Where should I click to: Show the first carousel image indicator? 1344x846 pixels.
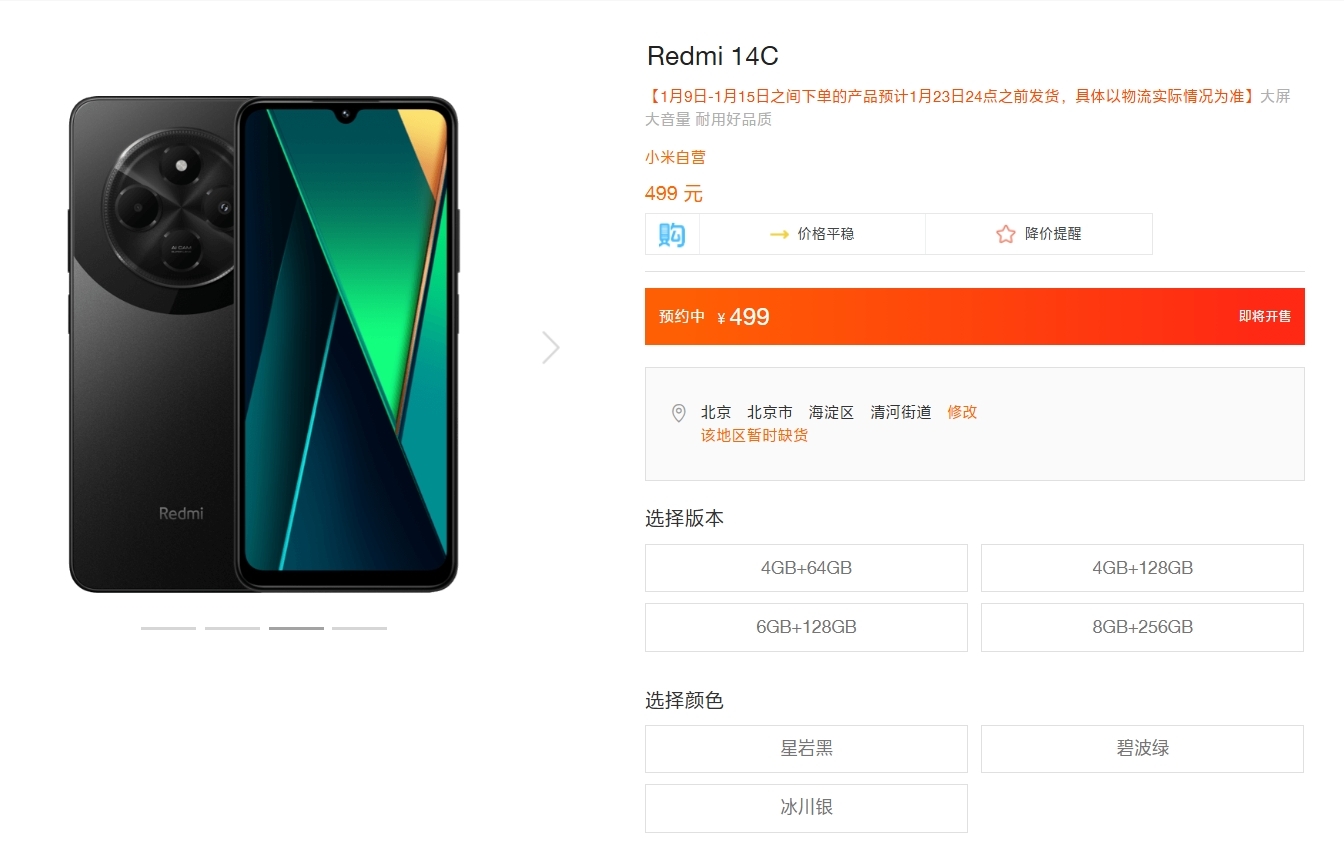(x=168, y=628)
